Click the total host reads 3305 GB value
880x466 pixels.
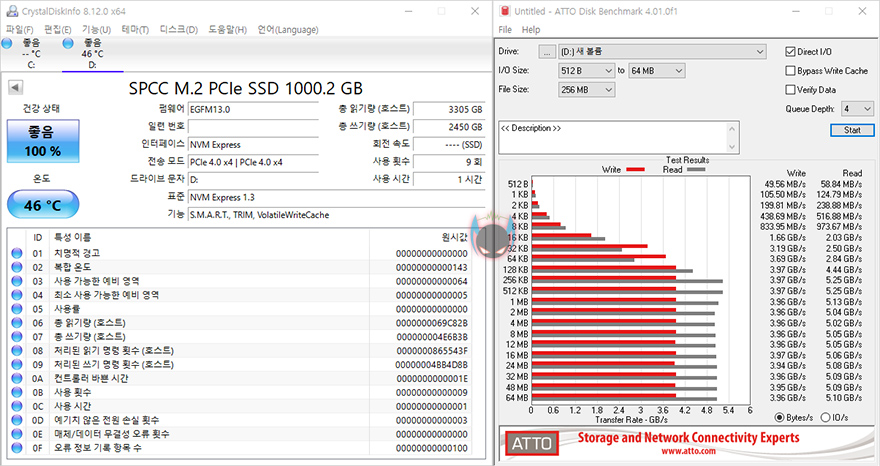(x=449, y=109)
